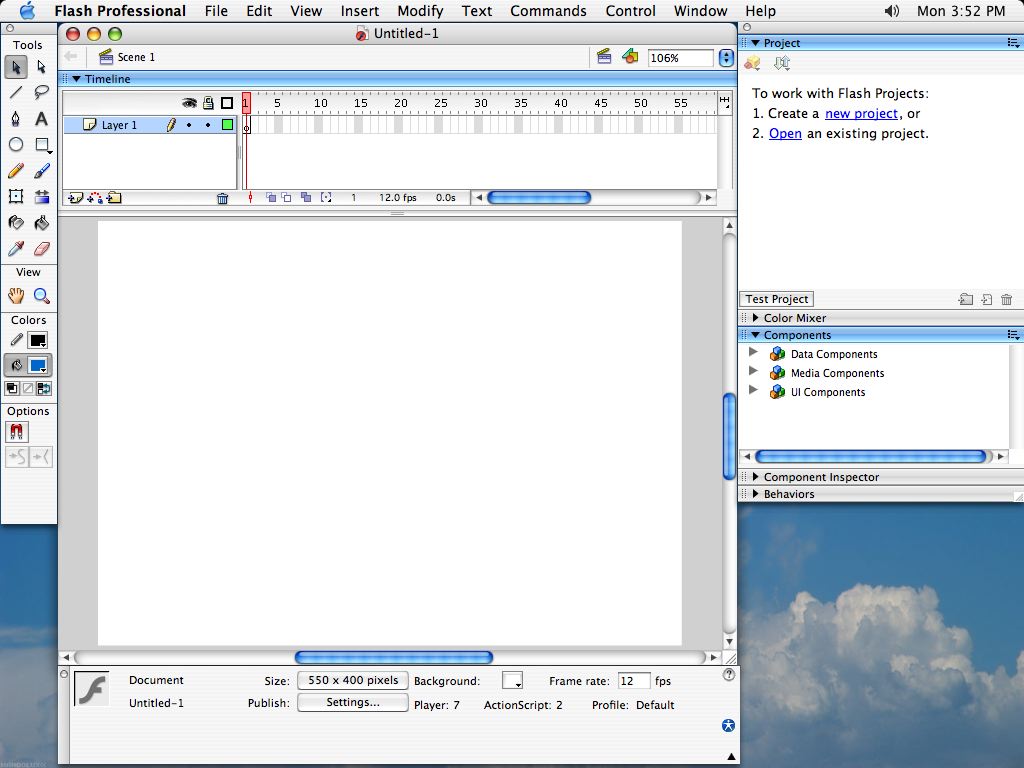The width and height of the screenshot is (1024, 768).
Task: Open the Commands menu
Action: pyautogui.click(x=548, y=11)
